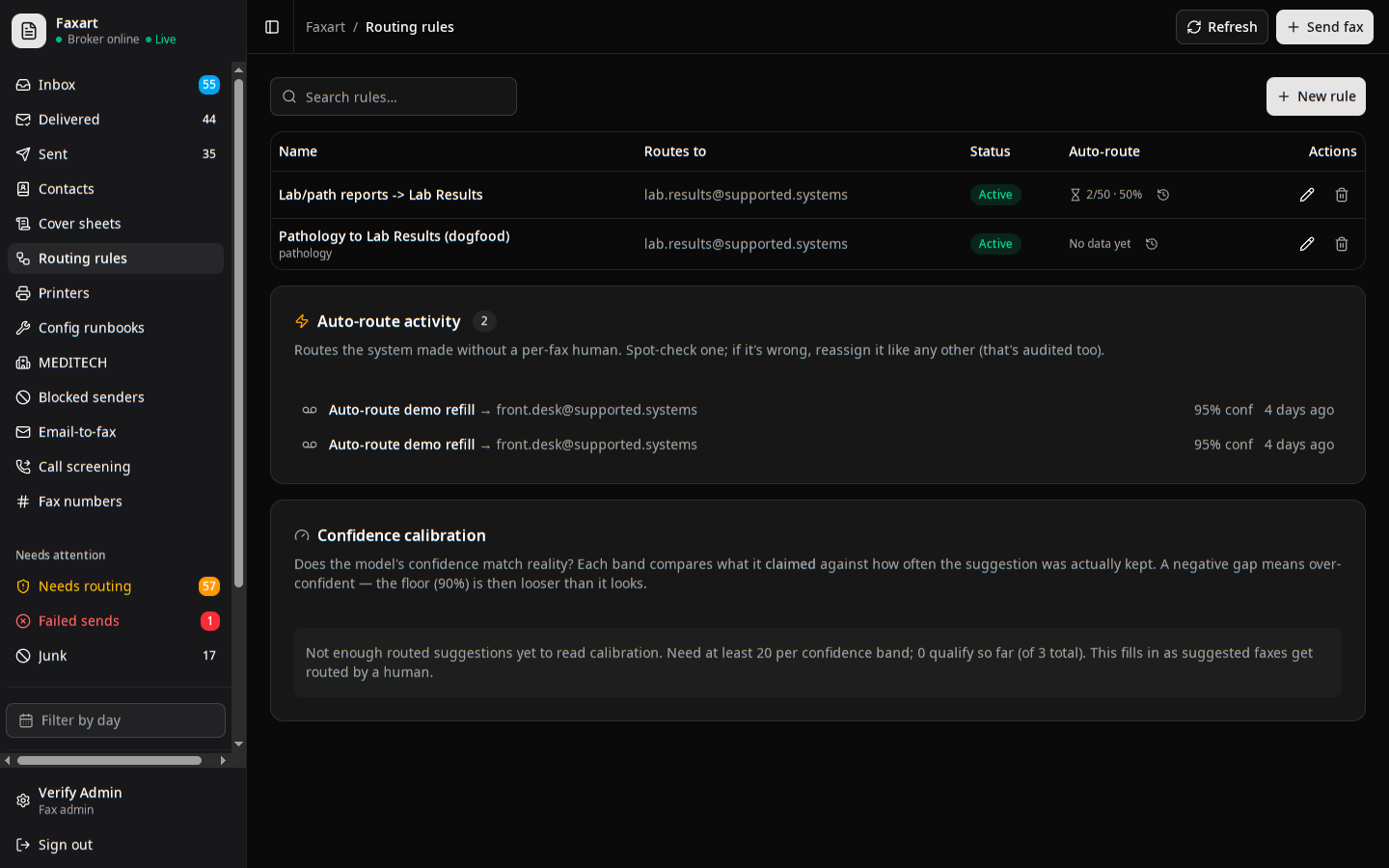Screen dimensions: 1389x868
Task: Open Failed sends list
Action: click(116, 621)
